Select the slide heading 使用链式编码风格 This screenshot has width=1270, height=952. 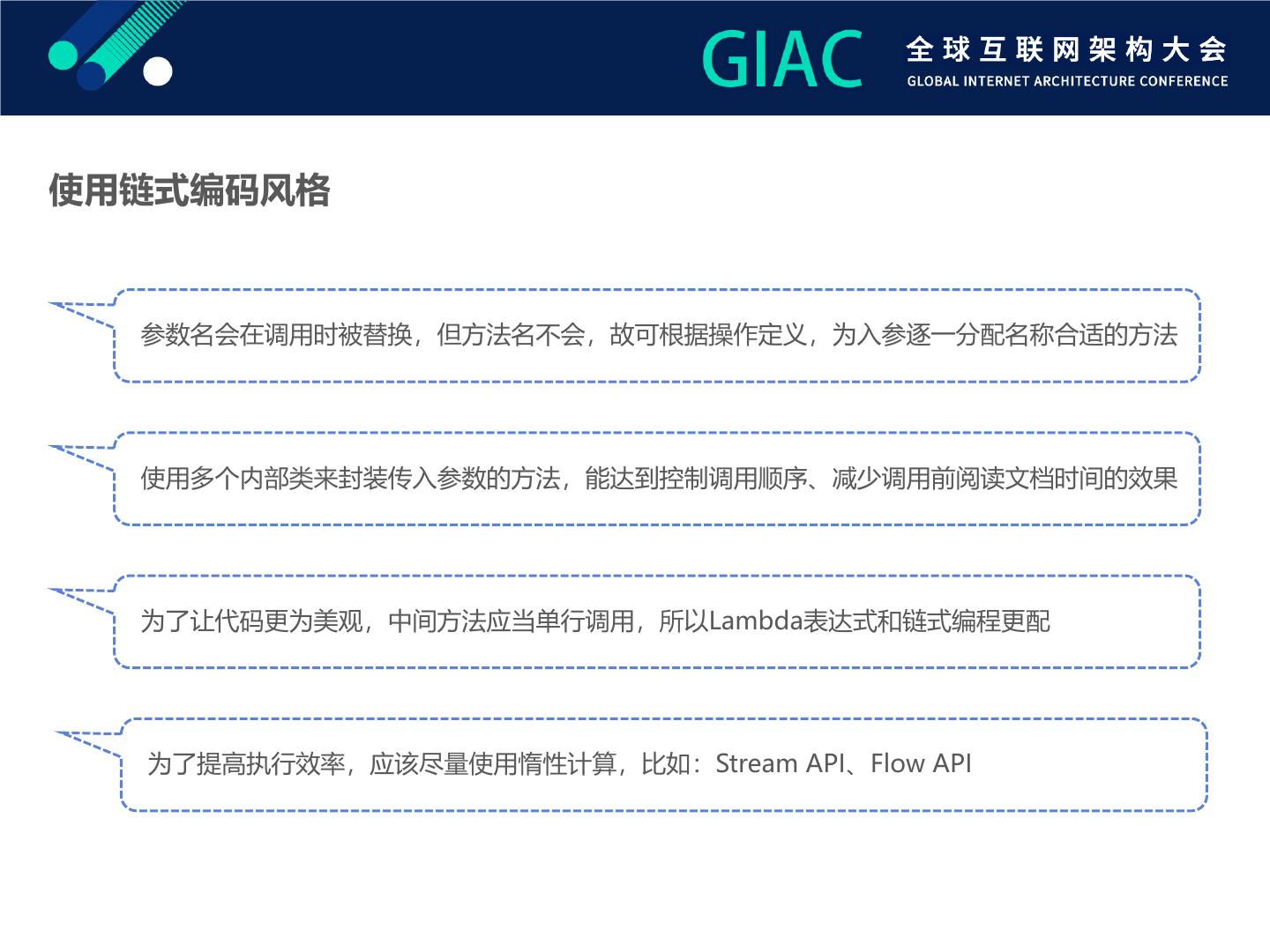[x=190, y=190]
